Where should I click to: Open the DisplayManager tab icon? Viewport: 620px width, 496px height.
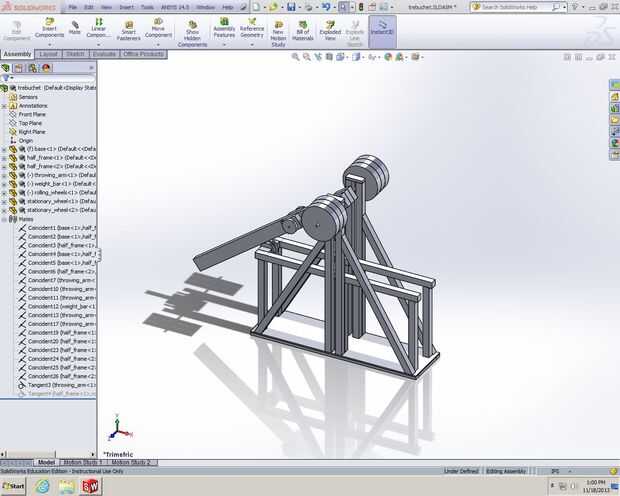(x=46, y=68)
